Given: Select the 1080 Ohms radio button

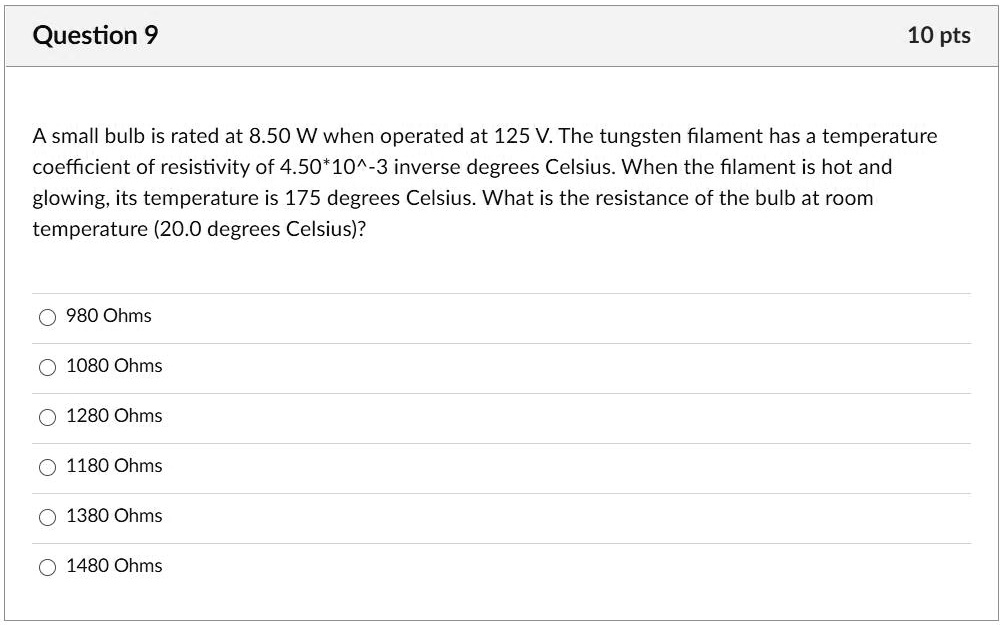Looking at the screenshot, I should [46, 366].
